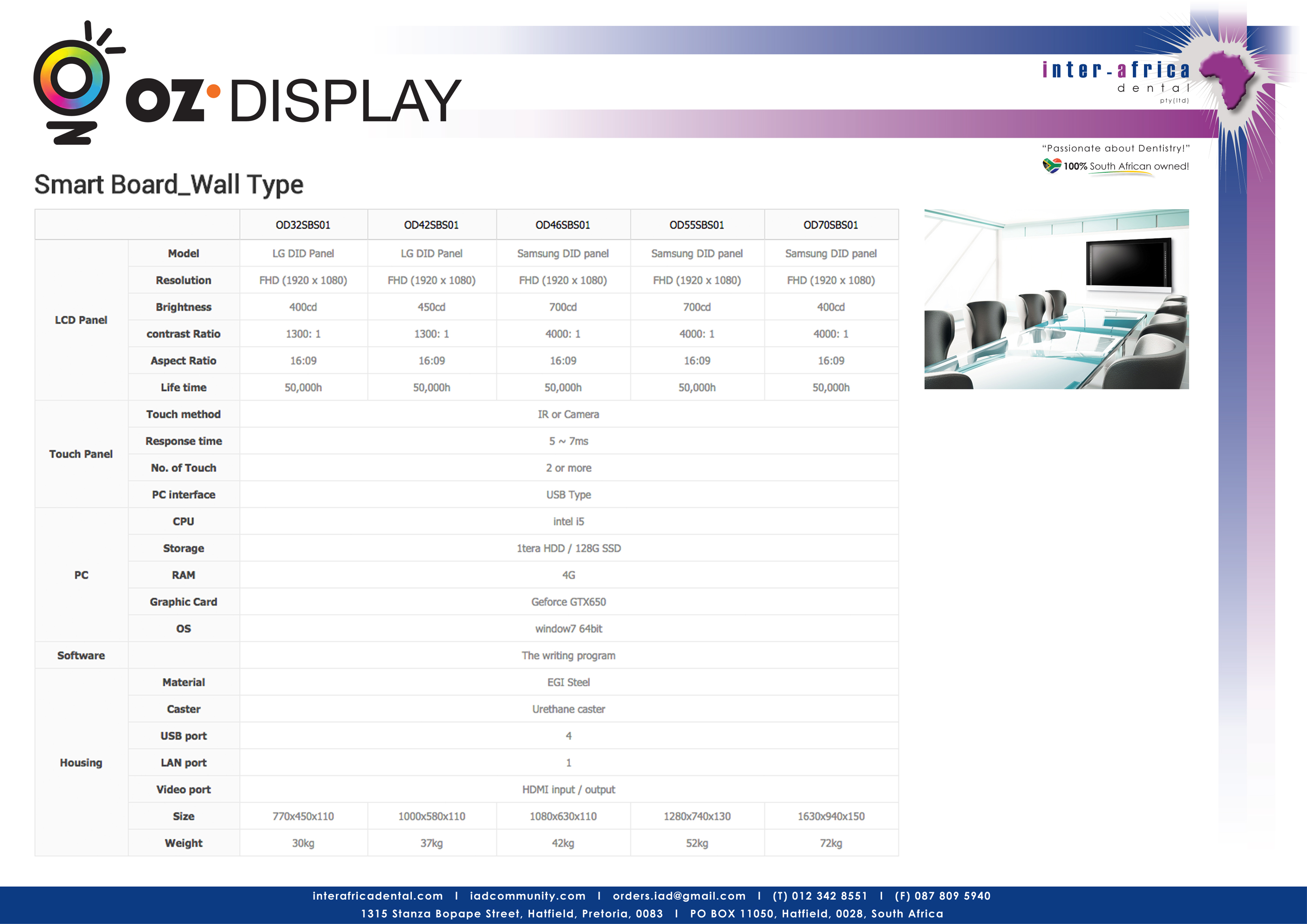Click the Touch Panel row group label

81,454
